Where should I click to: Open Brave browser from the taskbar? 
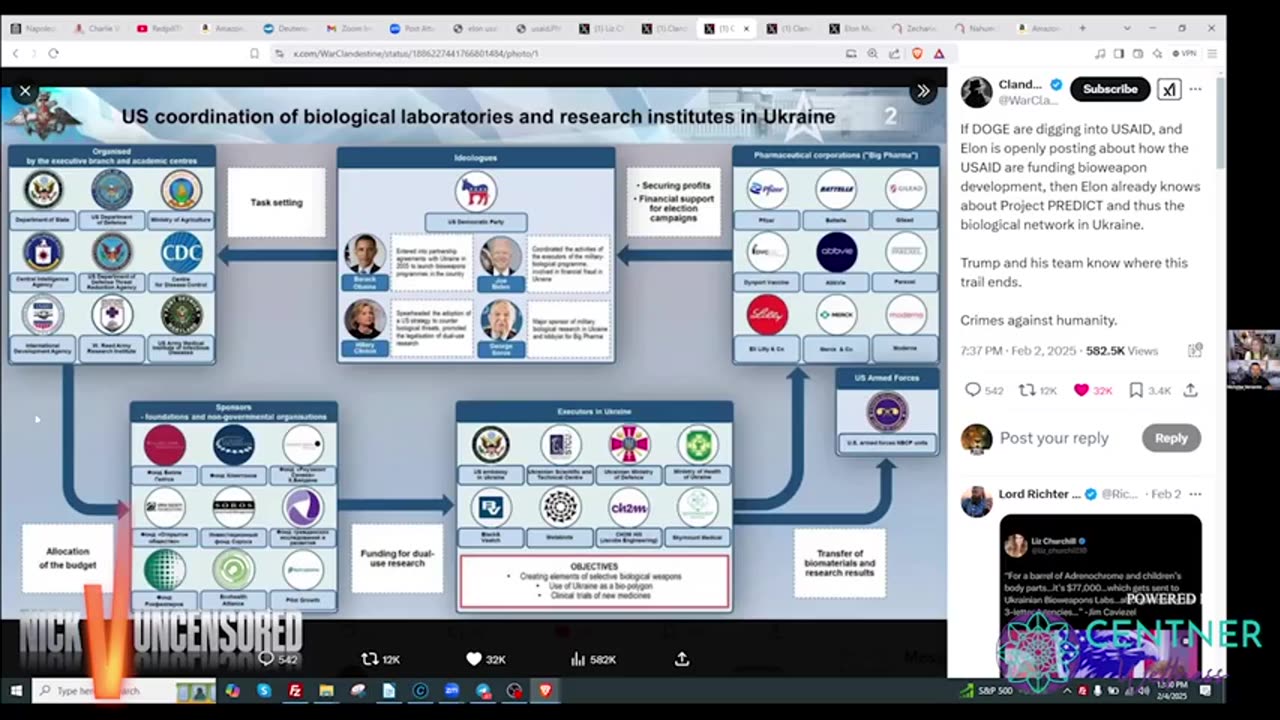coord(545,691)
